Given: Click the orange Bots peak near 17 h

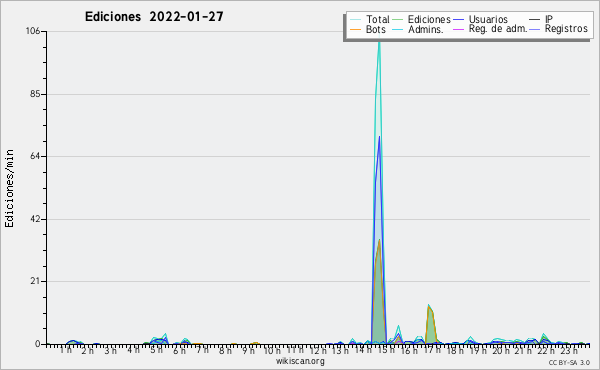Looking at the screenshot, I should pyautogui.click(x=429, y=307).
